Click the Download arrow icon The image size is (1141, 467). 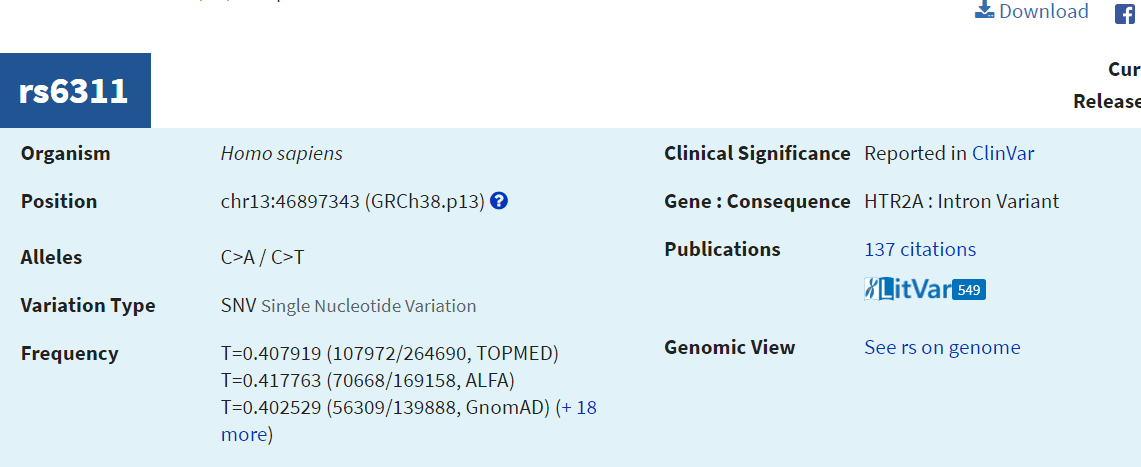pos(984,11)
